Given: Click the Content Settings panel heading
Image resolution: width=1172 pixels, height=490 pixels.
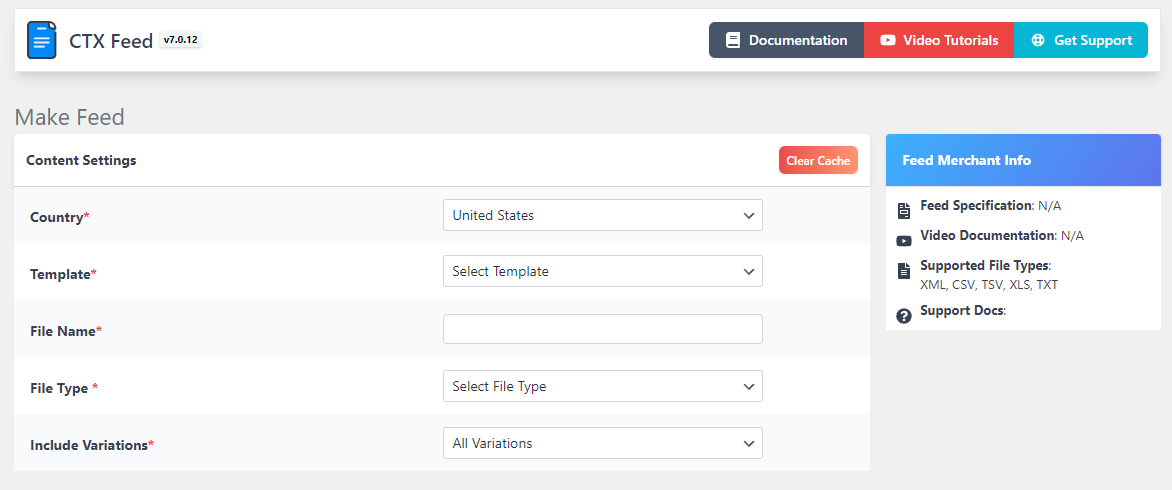Looking at the screenshot, I should (x=81, y=160).
